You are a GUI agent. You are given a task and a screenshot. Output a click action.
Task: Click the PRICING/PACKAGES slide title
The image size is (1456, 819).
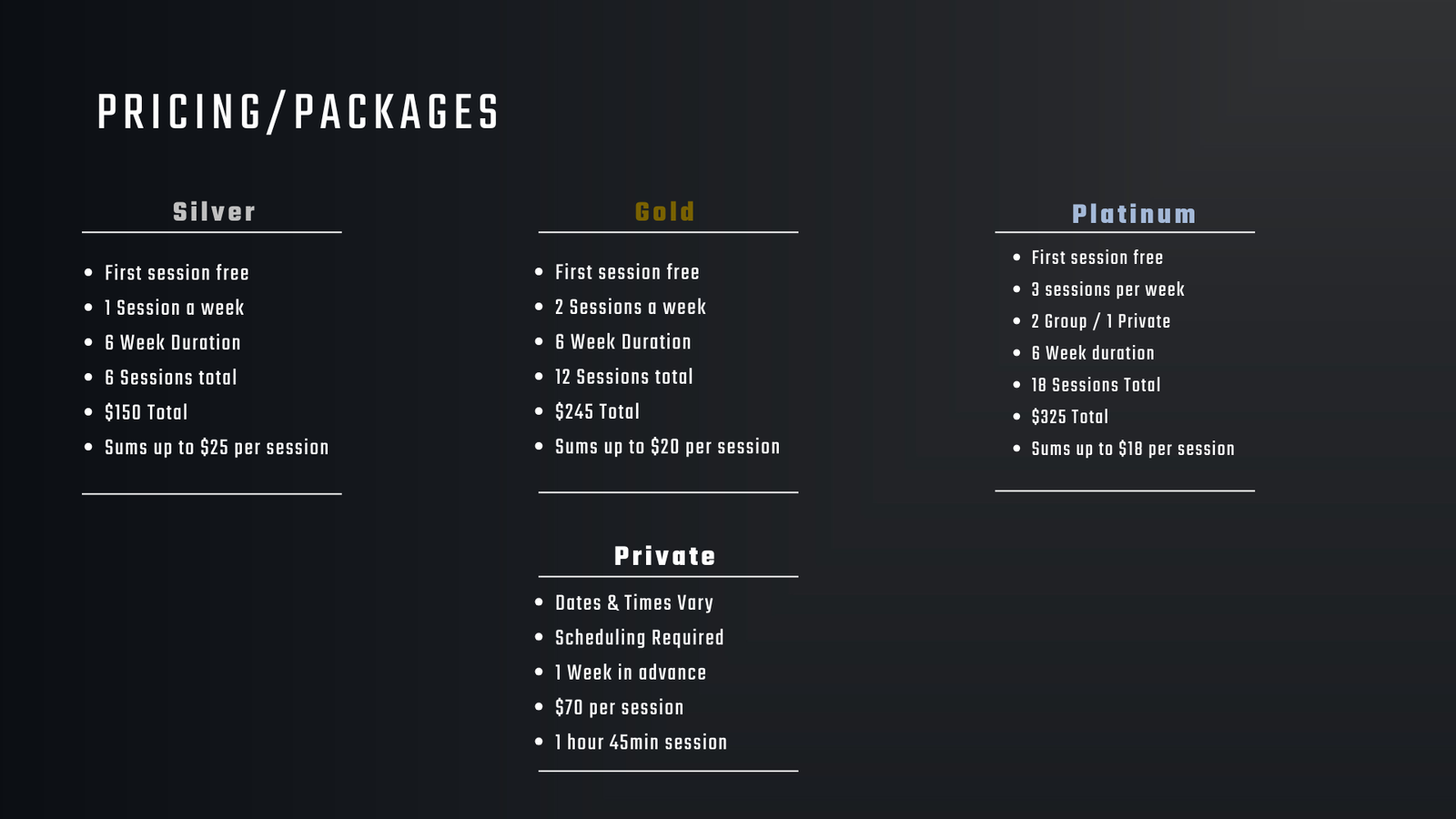(298, 113)
